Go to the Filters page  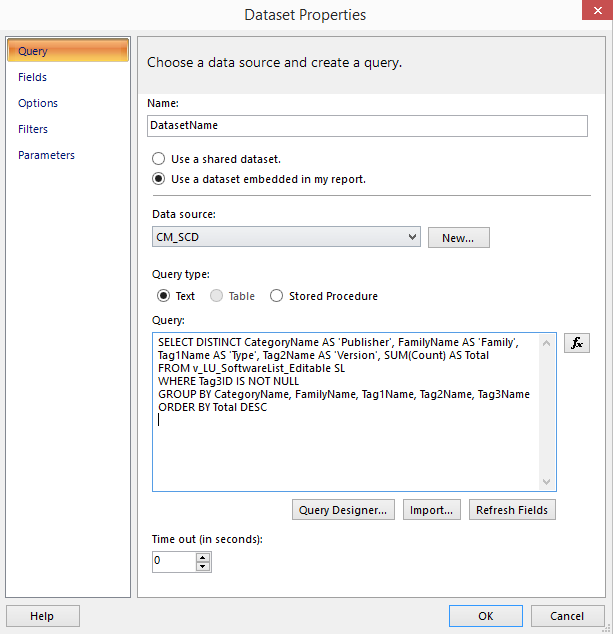33,129
